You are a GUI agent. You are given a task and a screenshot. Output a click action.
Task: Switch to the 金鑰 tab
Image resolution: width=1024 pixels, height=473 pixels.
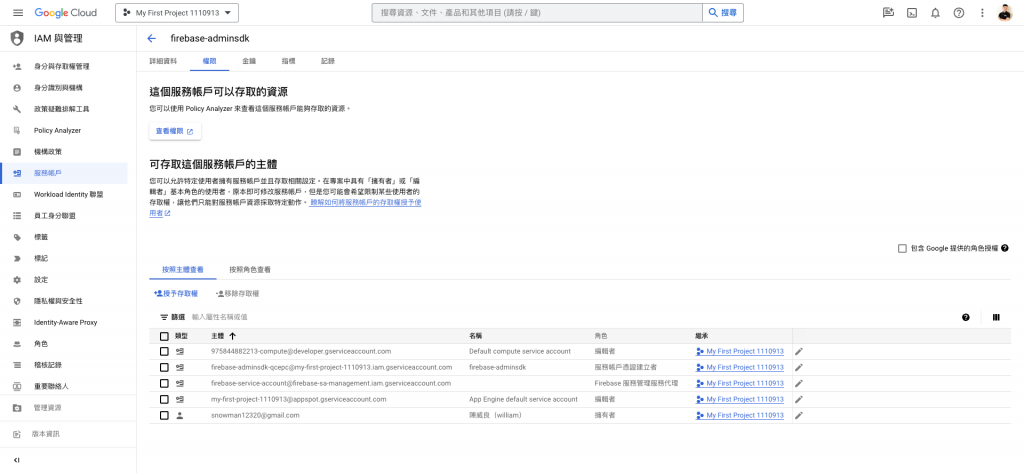249,61
